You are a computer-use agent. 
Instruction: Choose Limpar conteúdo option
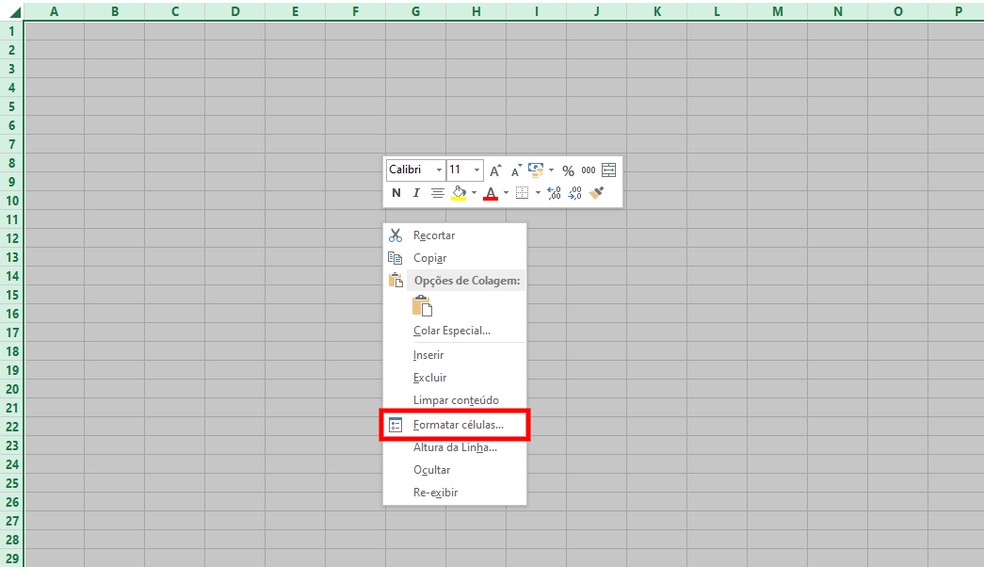tap(455, 400)
